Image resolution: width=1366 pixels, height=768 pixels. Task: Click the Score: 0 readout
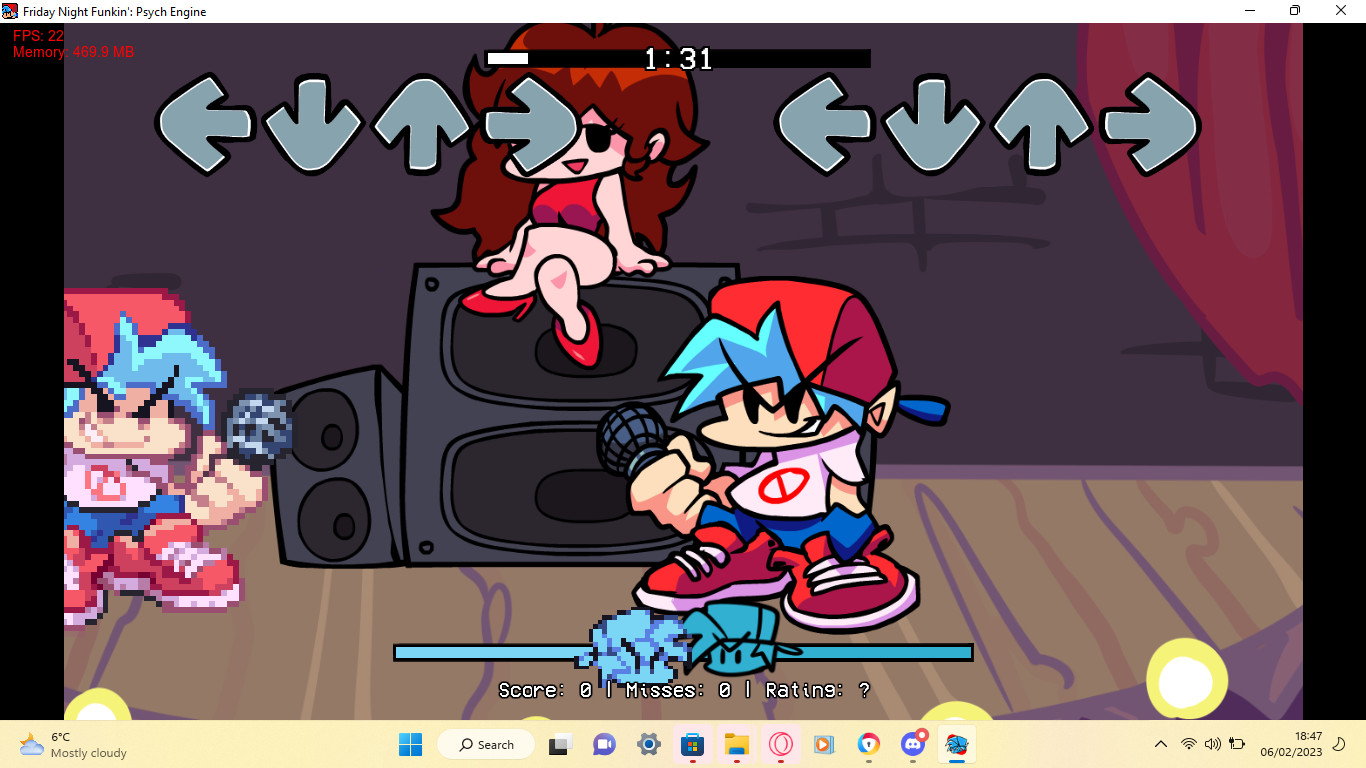[x=545, y=690]
